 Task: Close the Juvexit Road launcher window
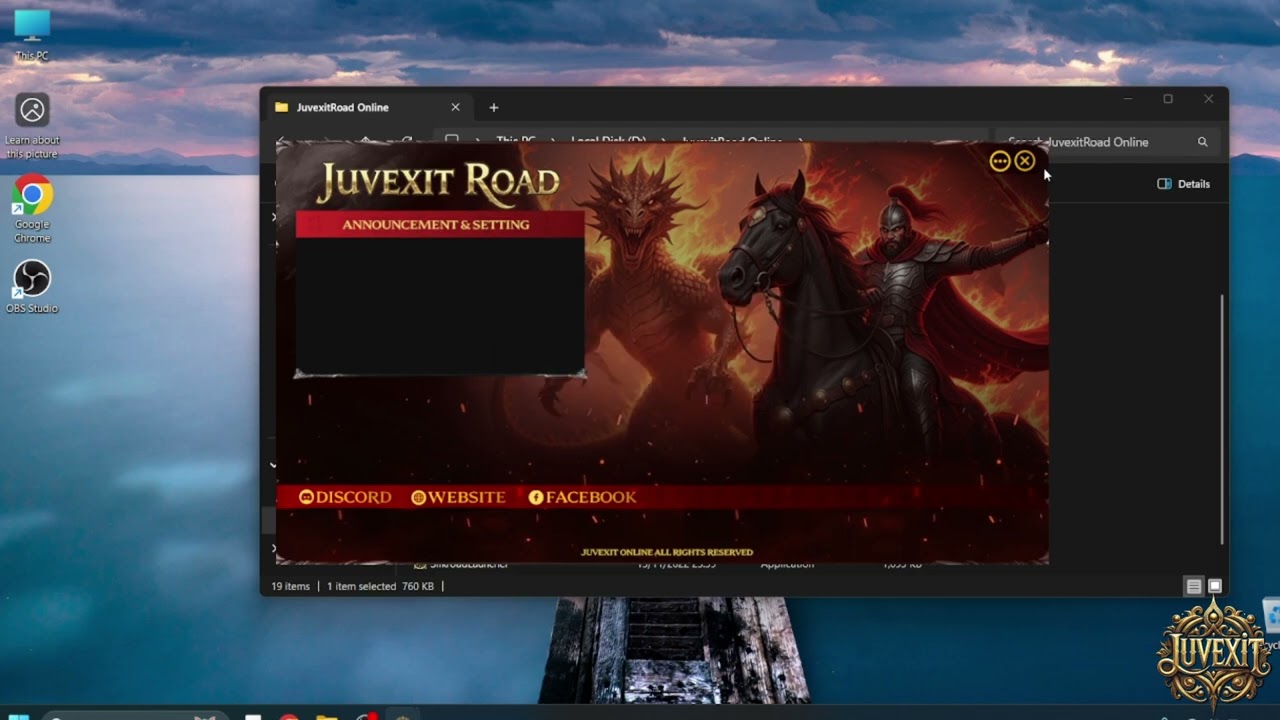(1025, 161)
